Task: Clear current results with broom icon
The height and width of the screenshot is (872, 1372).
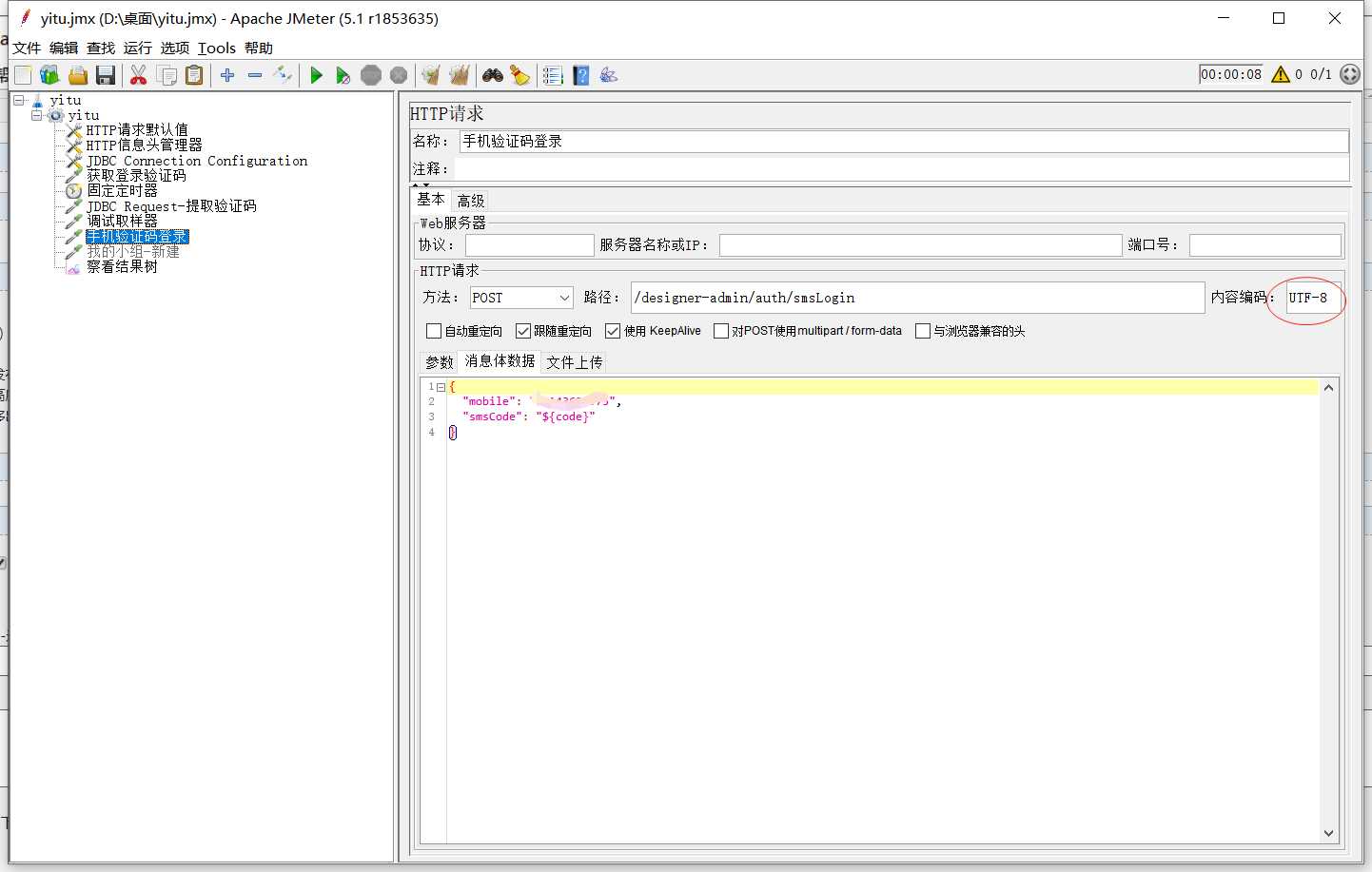Action: [431, 75]
